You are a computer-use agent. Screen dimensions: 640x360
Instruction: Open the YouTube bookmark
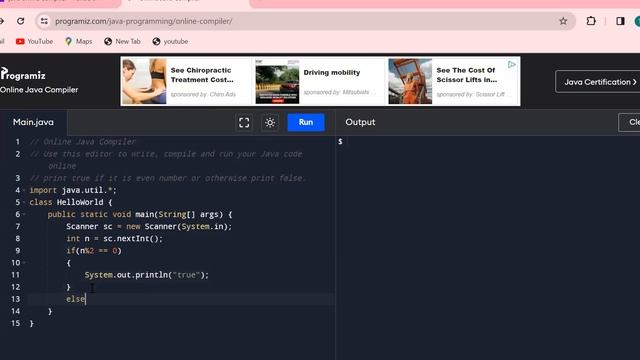[34, 41]
